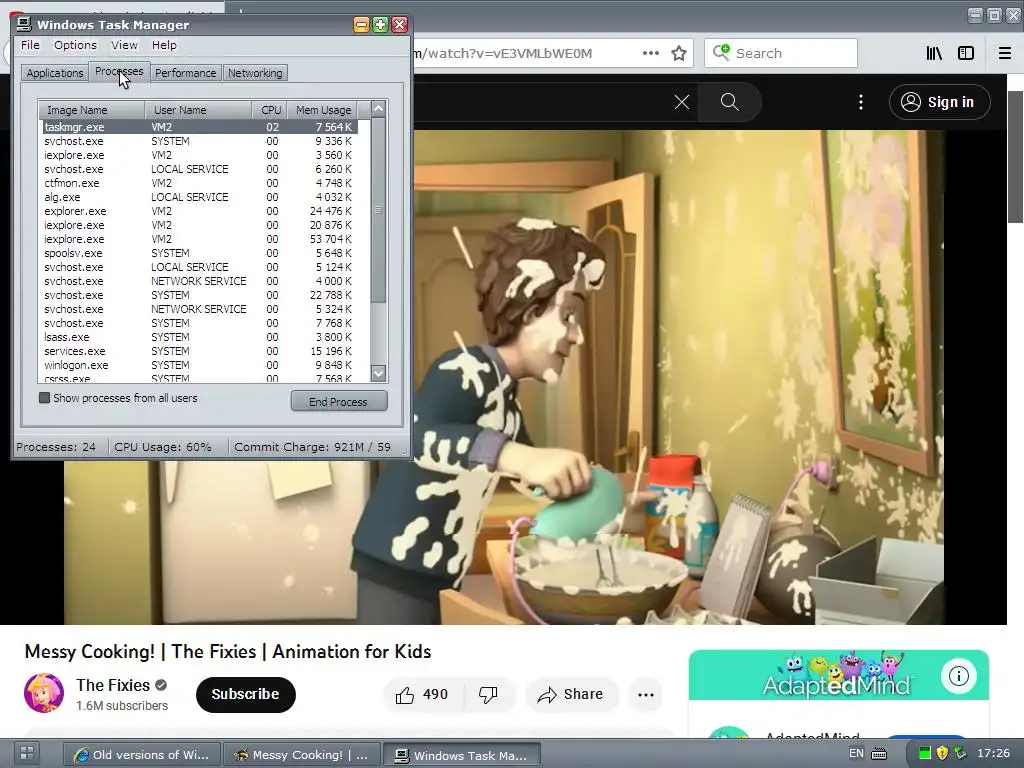1024x768 pixels.
Task: Dislike the video with thumbs-down
Action: (488, 695)
